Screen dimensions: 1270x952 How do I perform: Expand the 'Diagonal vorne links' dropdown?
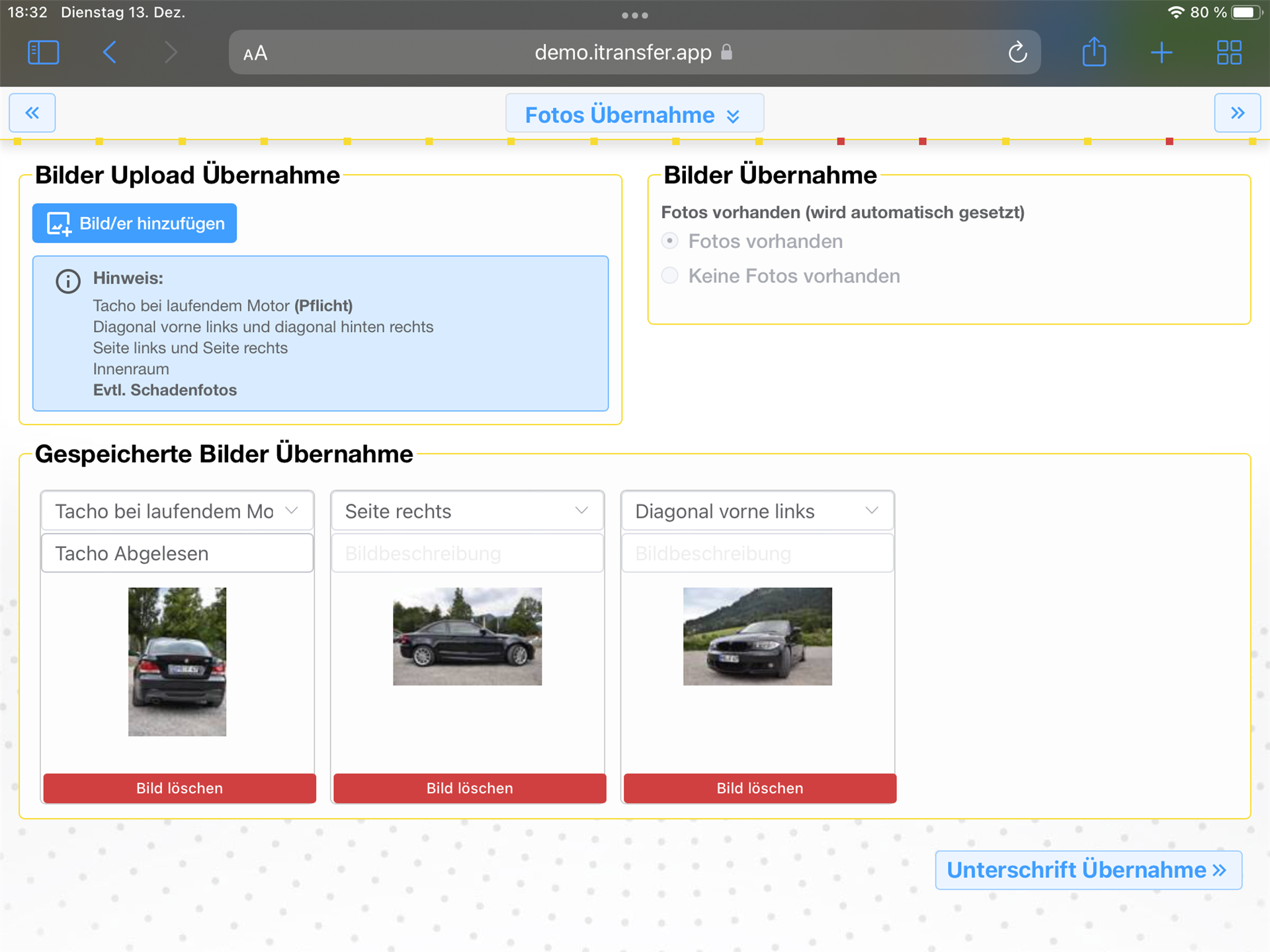[x=757, y=511]
